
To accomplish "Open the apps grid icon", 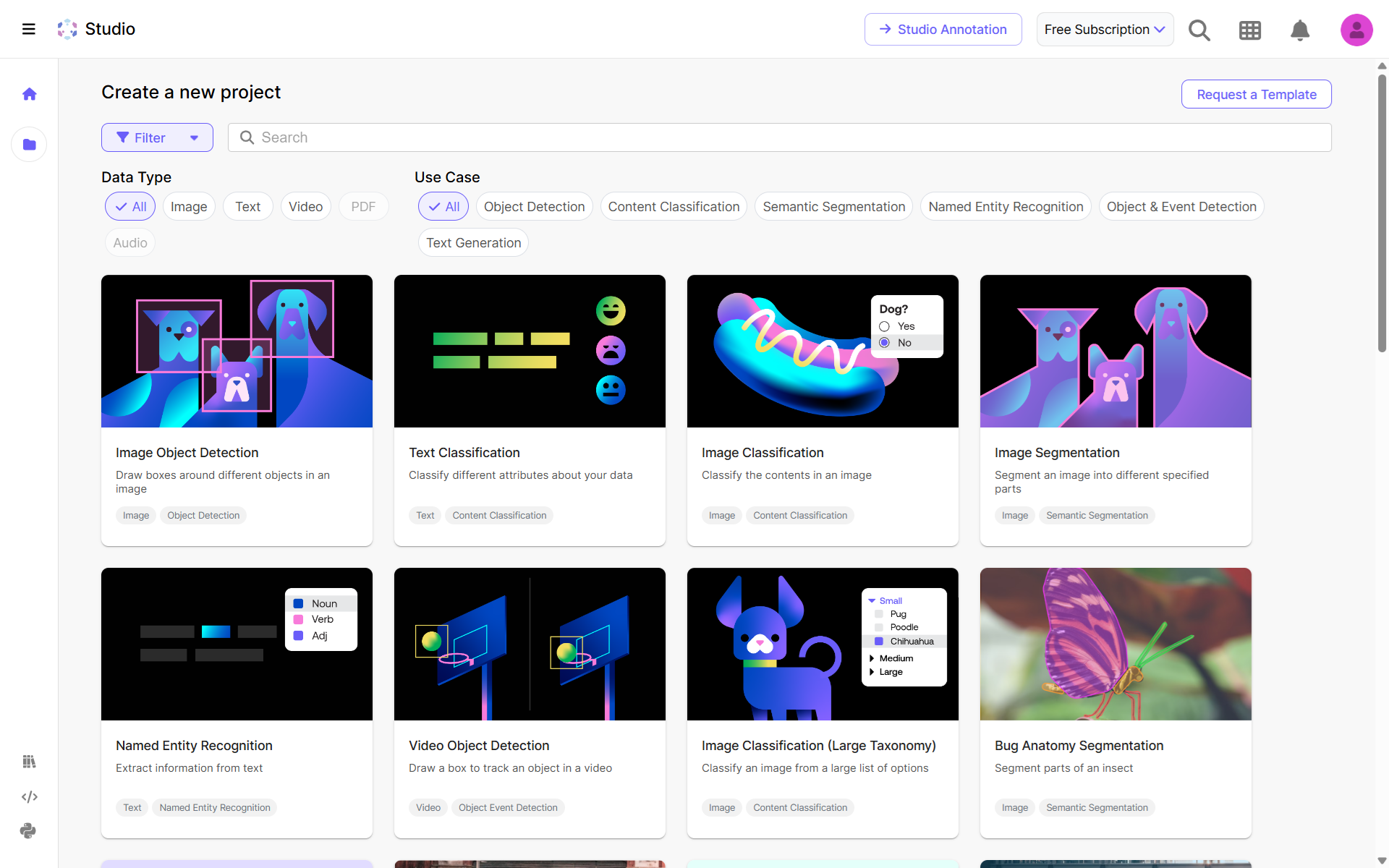I will coord(1249,30).
